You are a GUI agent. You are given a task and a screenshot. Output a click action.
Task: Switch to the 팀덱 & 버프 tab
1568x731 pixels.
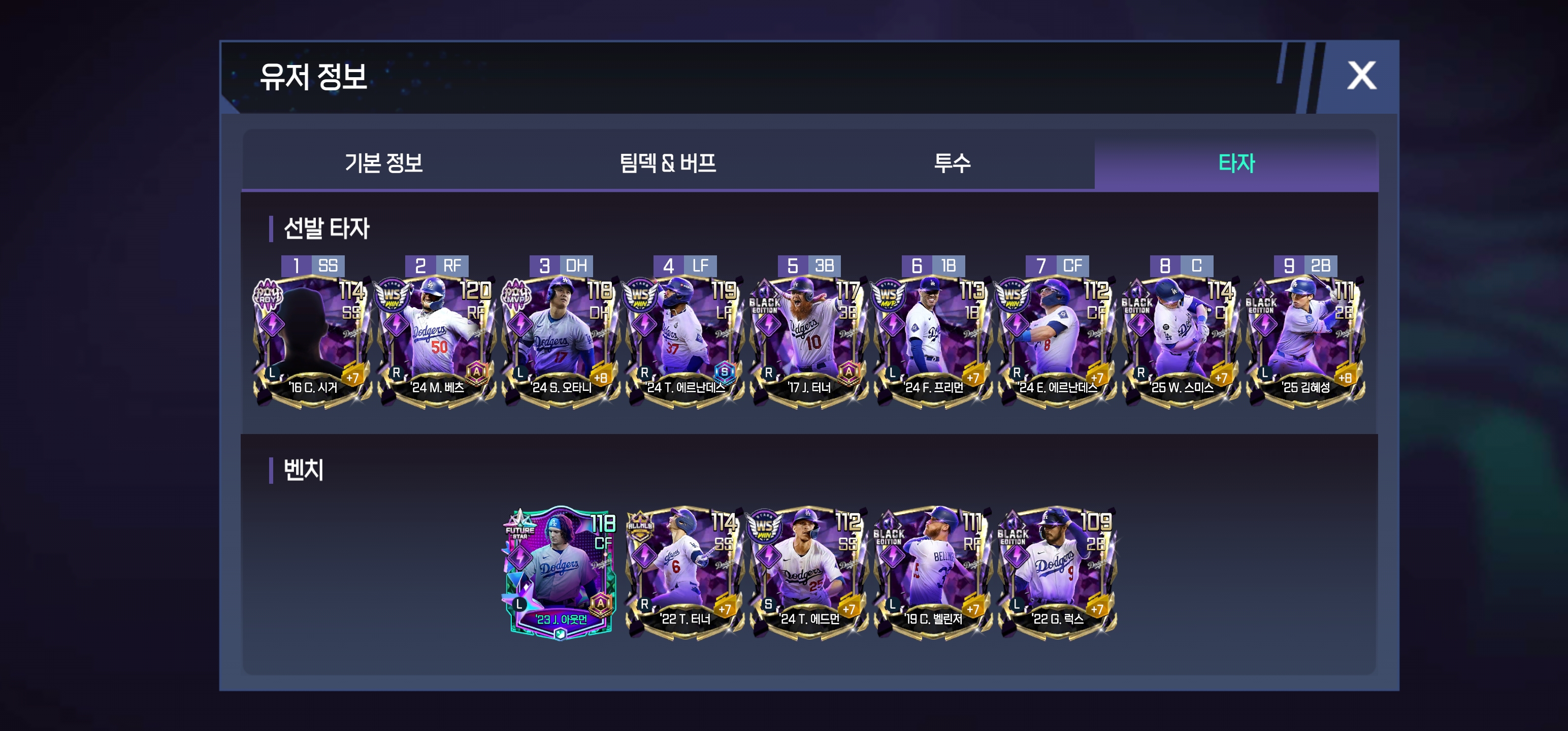[x=668, y=162]
